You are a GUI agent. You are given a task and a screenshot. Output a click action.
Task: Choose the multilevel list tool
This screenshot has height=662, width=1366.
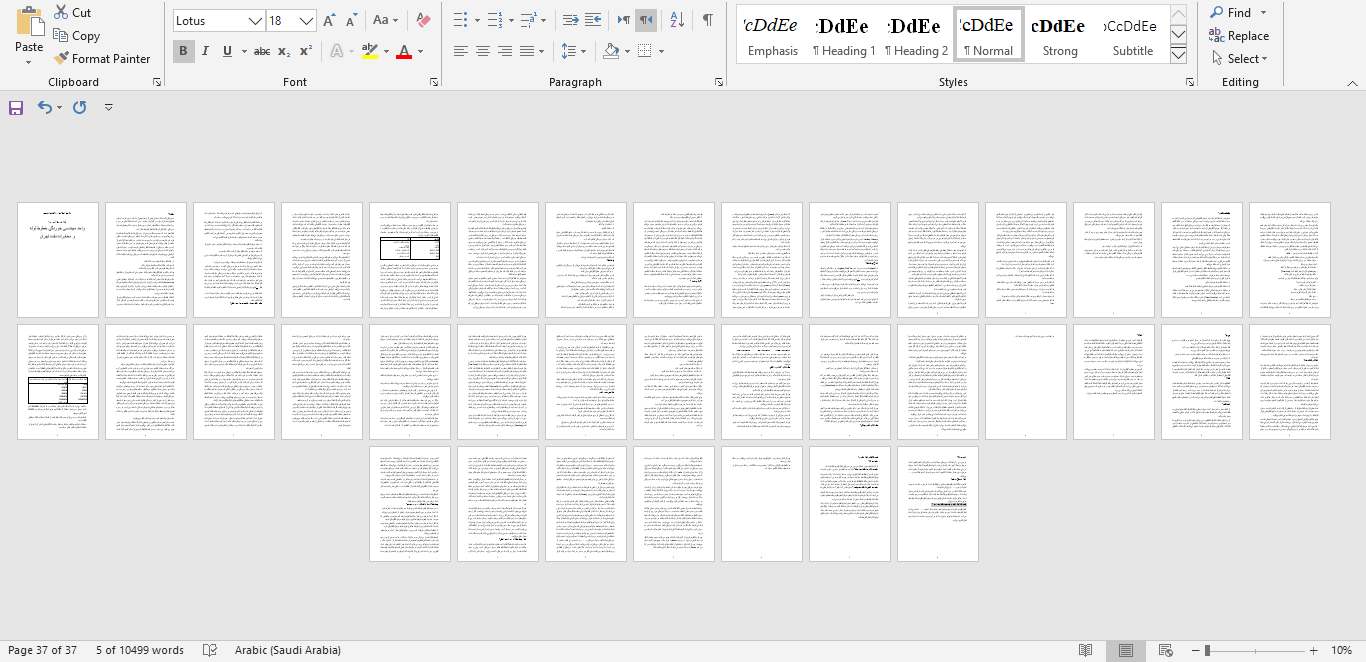(528, 20)
